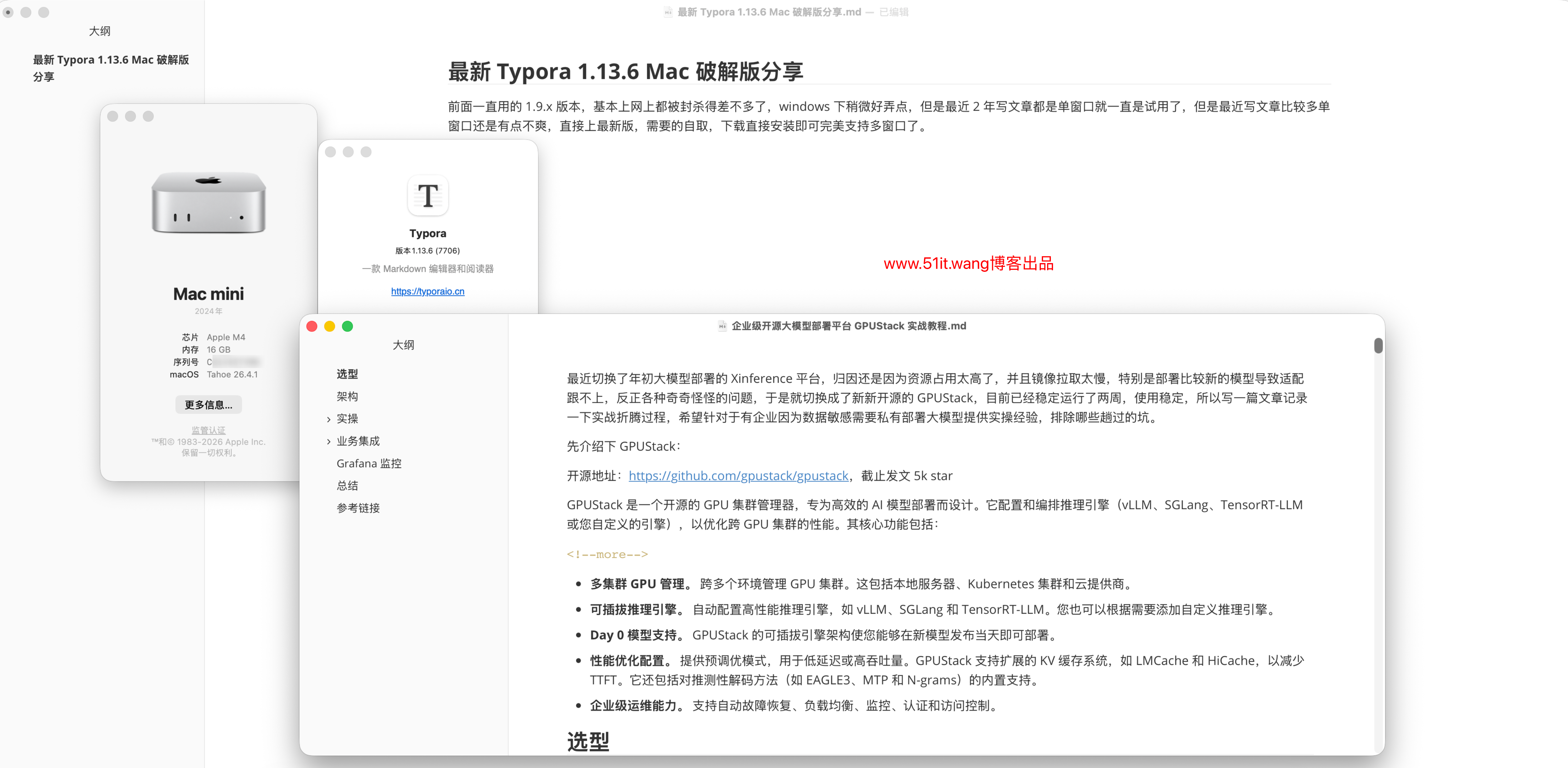Expand the 业务集成 outline section
Image resolution: width=1568 pixels, height=768 pixels.
pyautogui.click(x=329, y=441)
